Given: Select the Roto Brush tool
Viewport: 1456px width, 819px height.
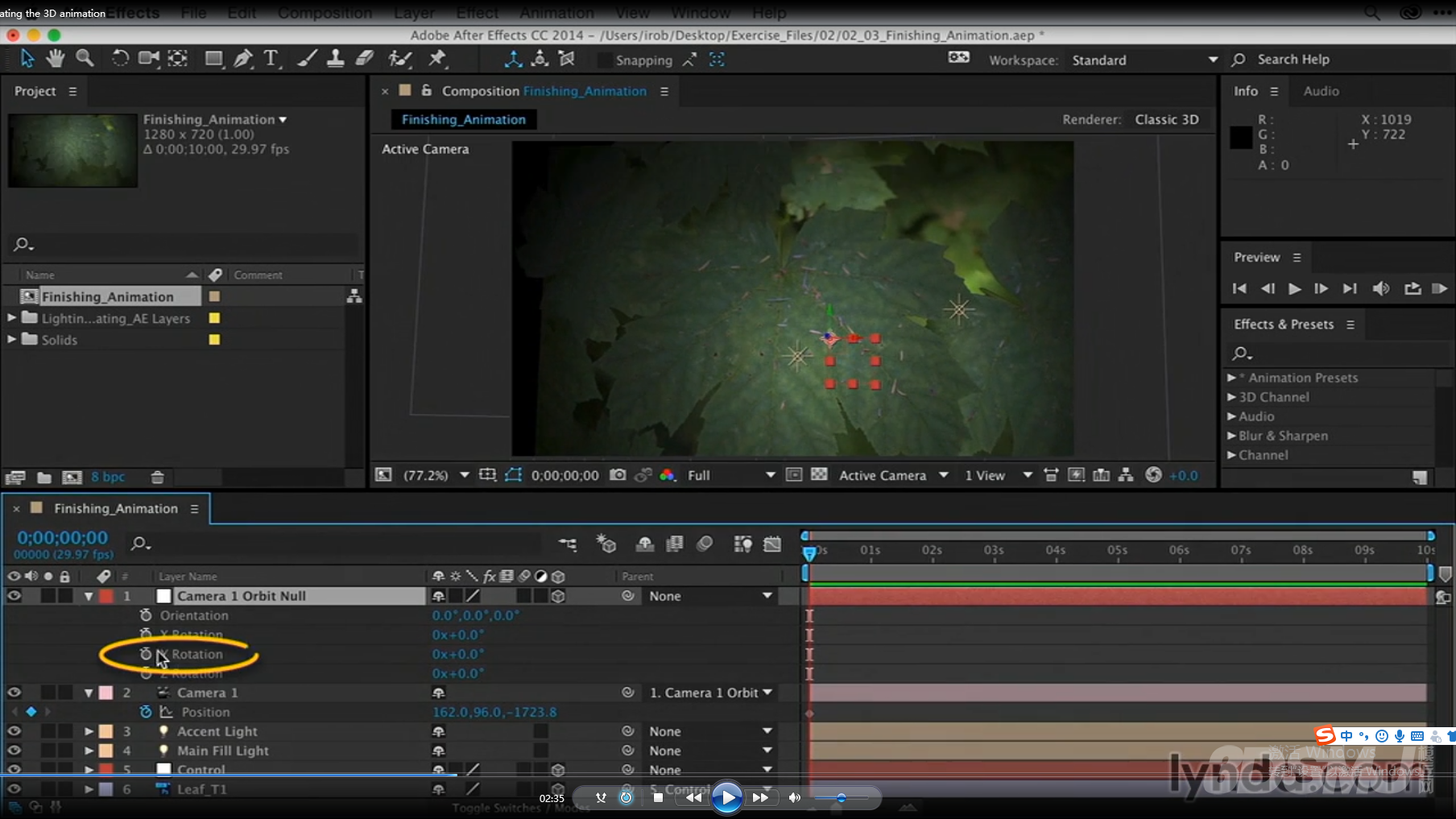Looking at the screenshot, I should (x=400, y=58).
